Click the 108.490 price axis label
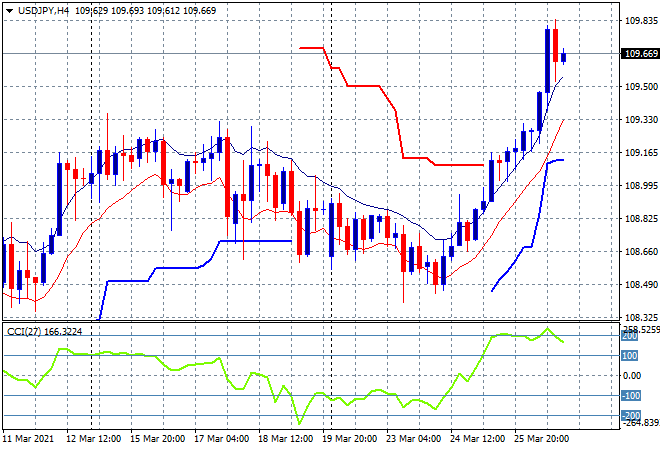Viewport: 660px width, 450px height. pos(641,285)
